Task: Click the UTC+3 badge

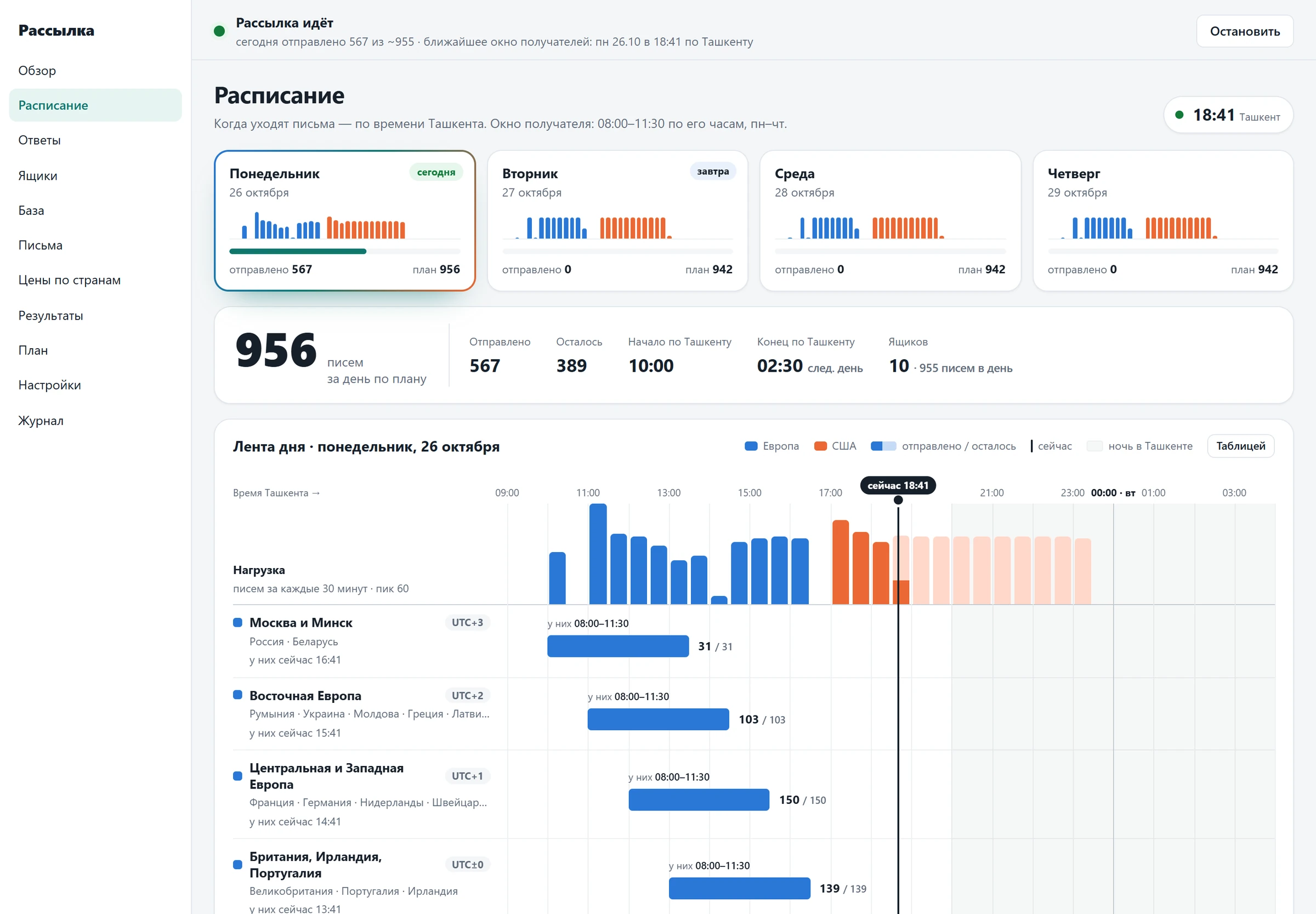Action: pos(467,623)
